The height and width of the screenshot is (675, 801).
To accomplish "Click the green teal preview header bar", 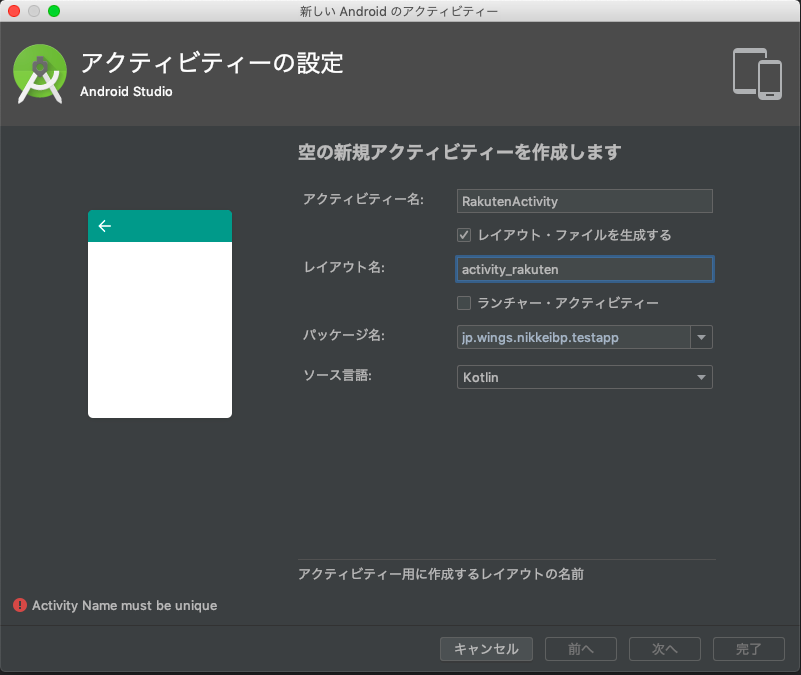I will tap(160, 226).
